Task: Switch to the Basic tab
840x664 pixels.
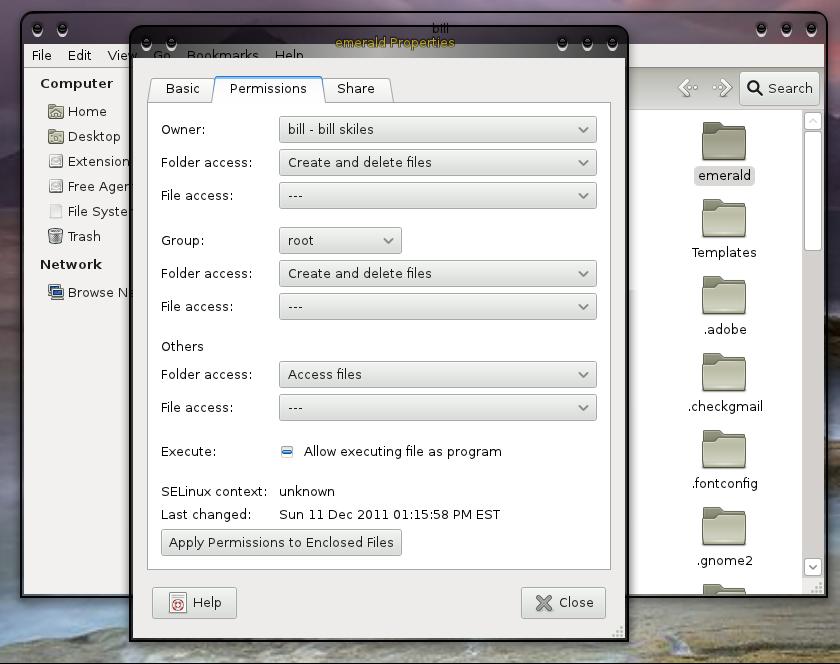Action: coord(182,89)
